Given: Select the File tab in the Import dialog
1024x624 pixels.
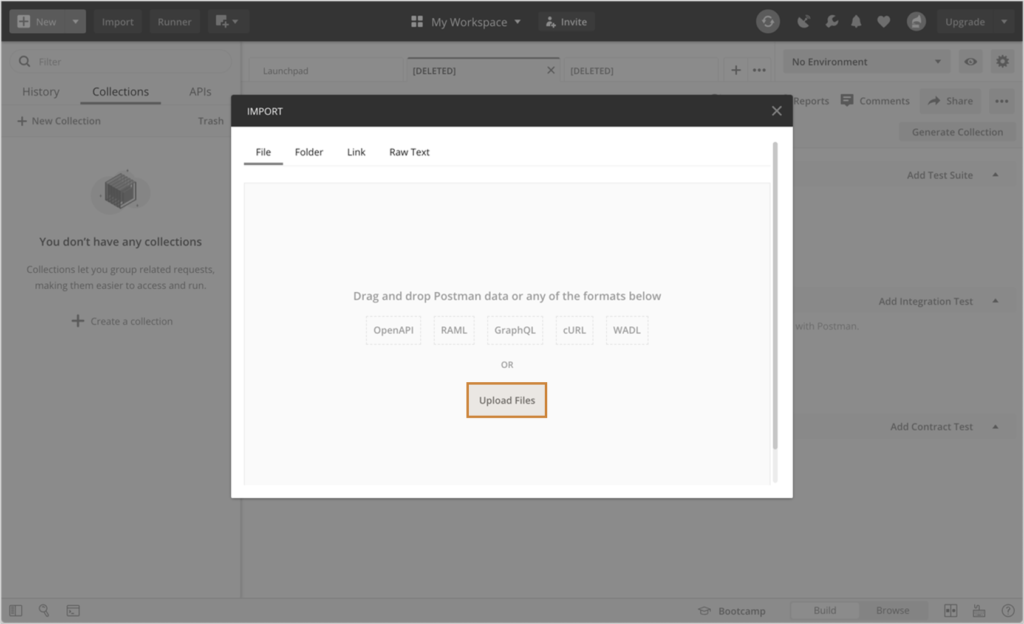Looking at the screenshot, I should tap(263, 152).
